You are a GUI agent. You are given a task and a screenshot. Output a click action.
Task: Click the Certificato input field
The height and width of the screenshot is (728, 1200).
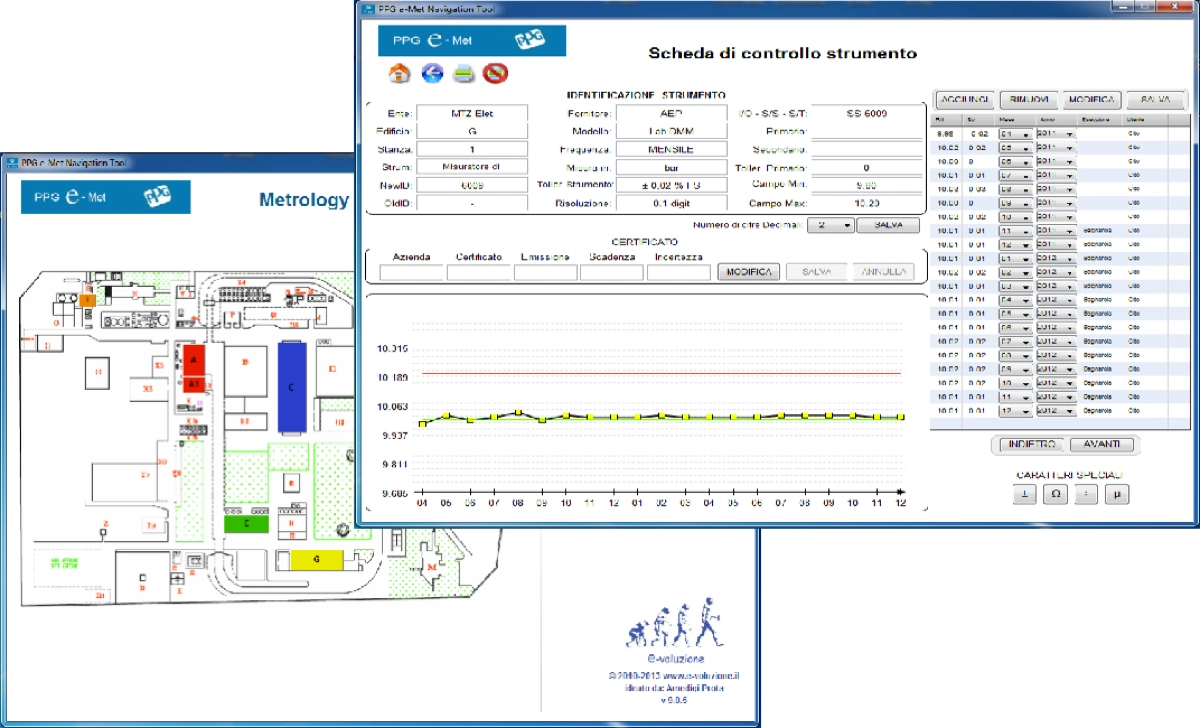click(478, 272)
